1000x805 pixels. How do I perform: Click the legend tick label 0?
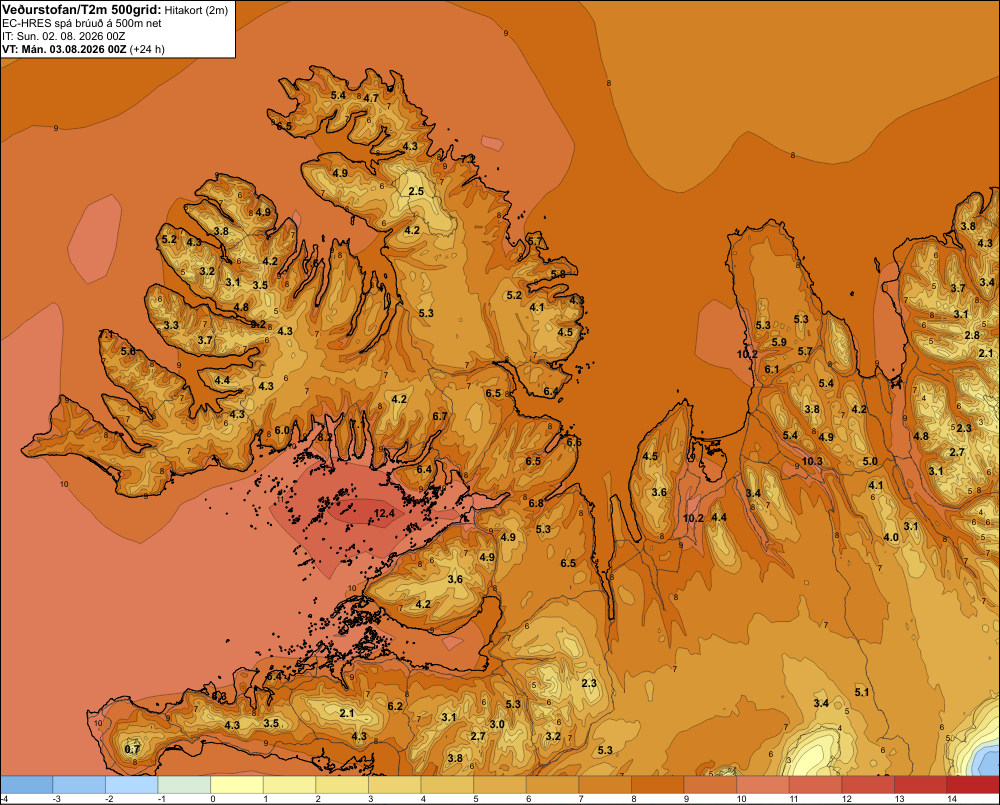(213, 799)
